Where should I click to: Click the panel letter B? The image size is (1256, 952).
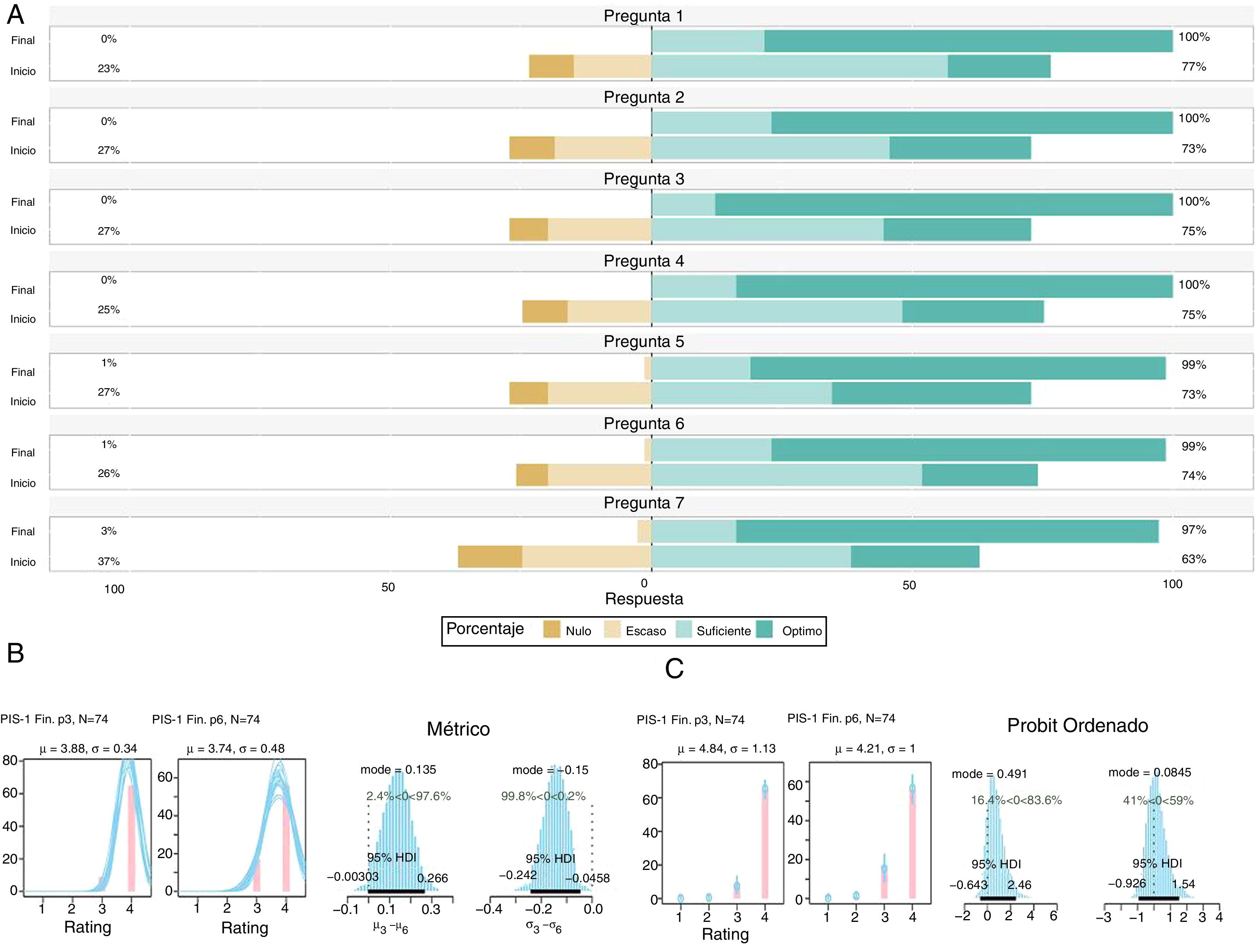(15, 653)
